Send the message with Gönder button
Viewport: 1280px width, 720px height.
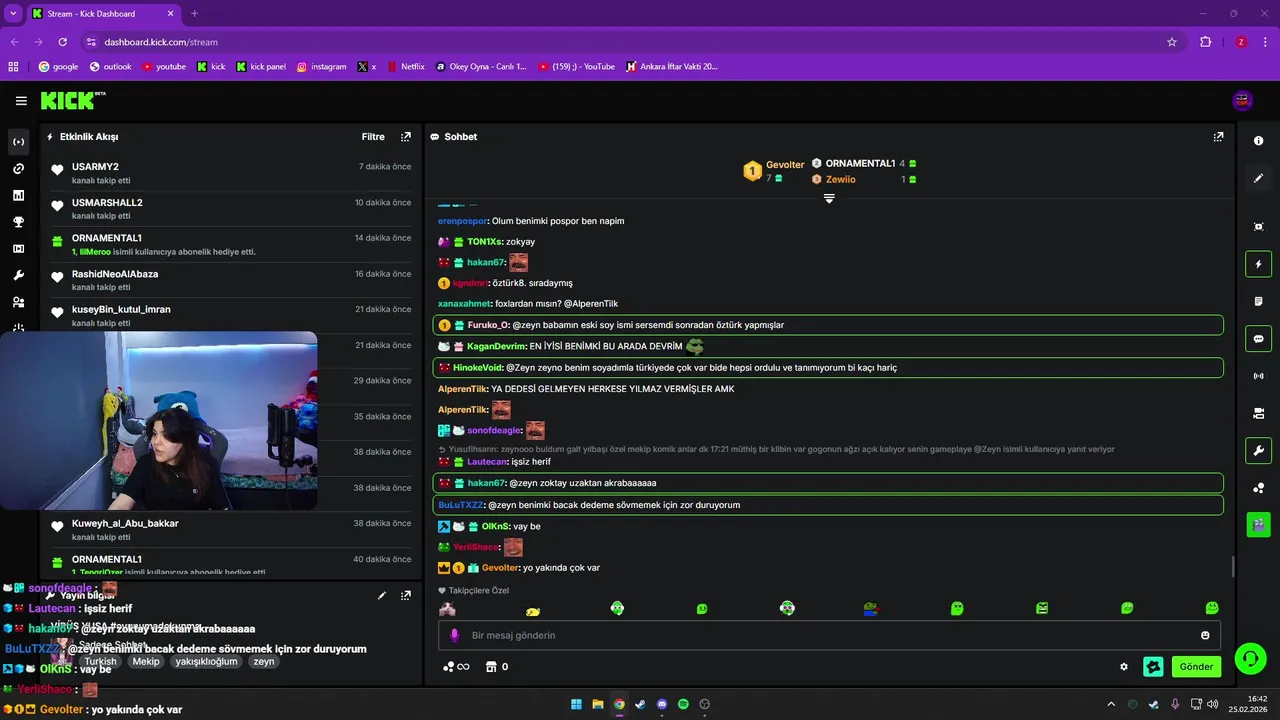click(x=1196, y=667)
